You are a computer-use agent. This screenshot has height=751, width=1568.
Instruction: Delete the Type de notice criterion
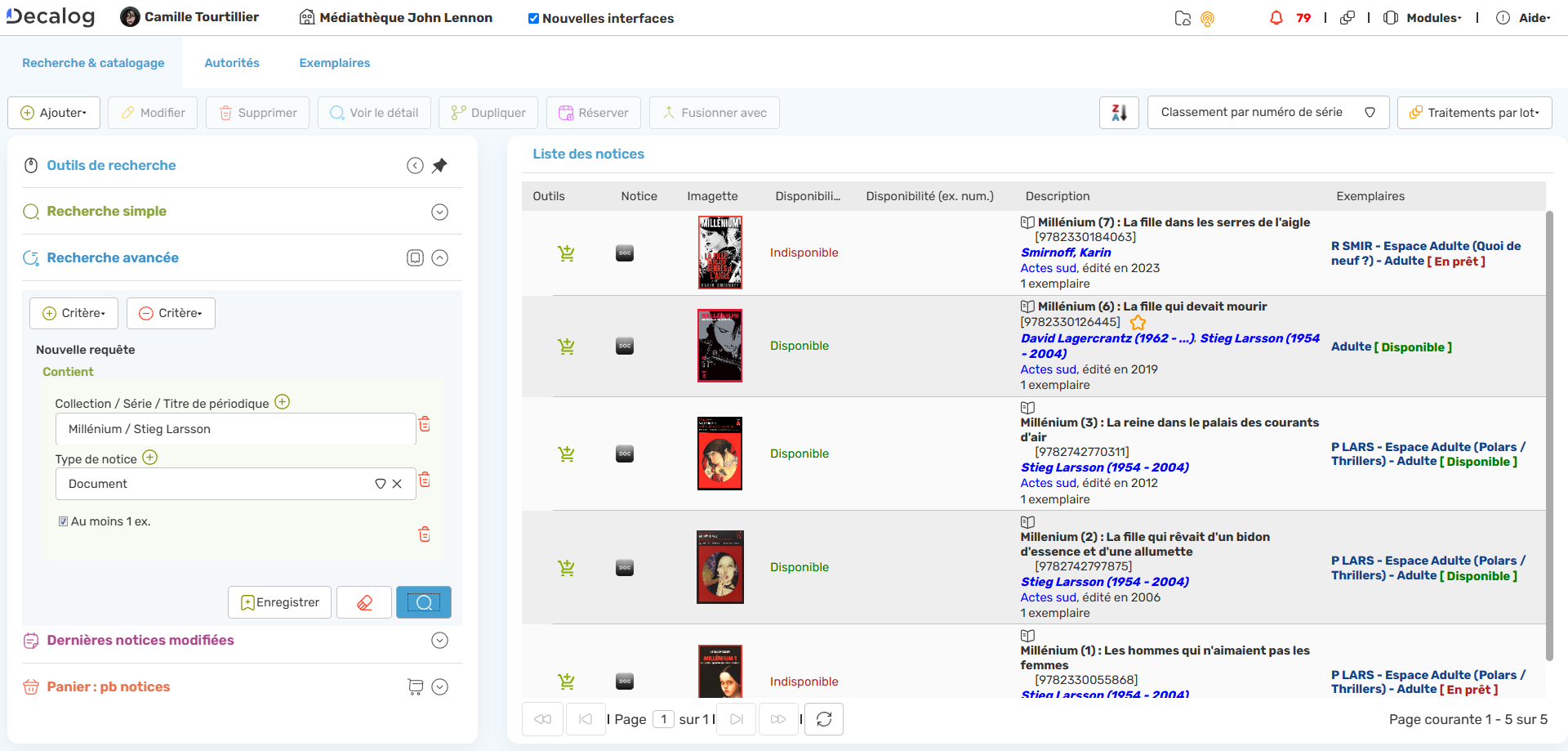pyautogui.click(x=425, y=481)
